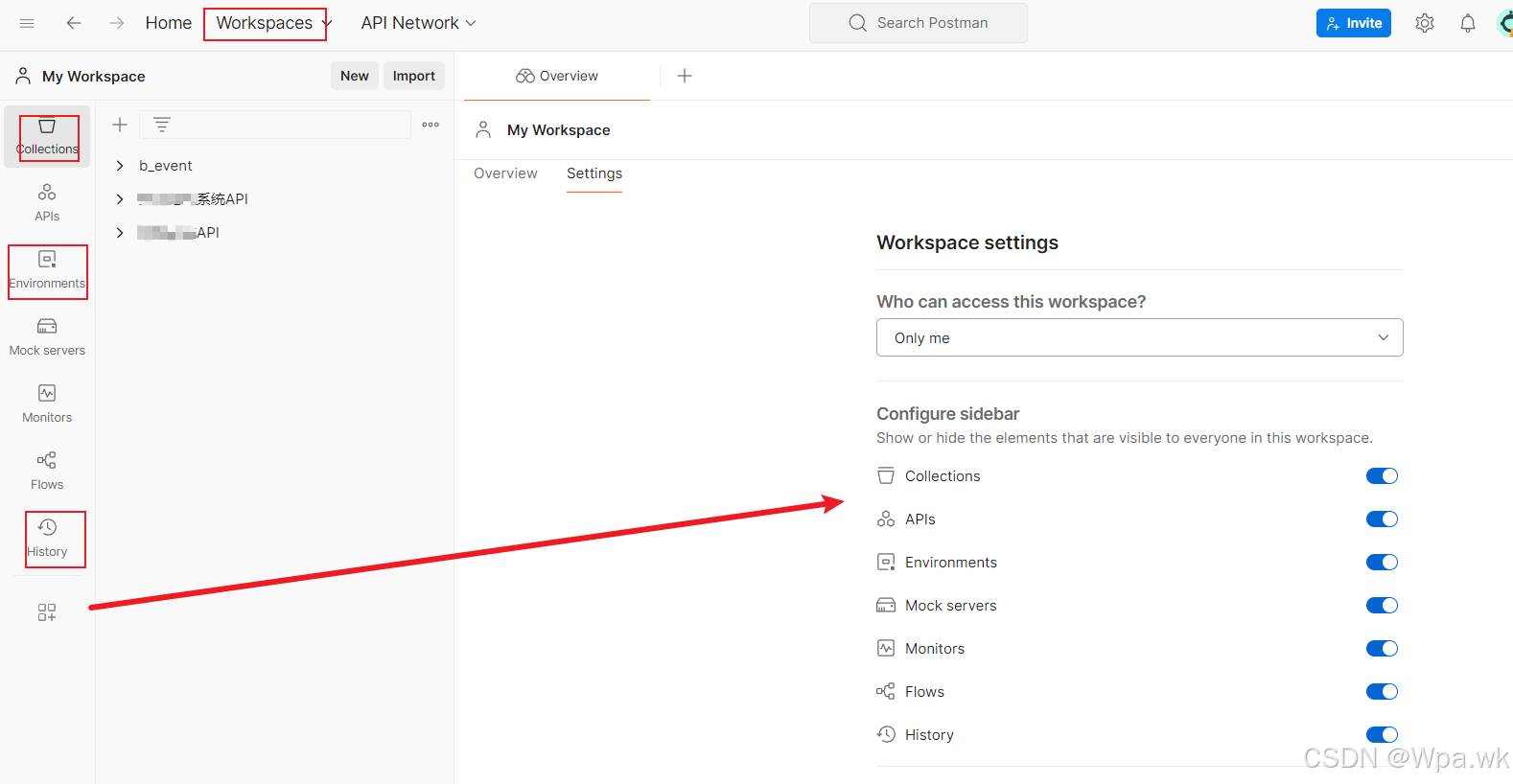Click the APIs icon in Configure sidebar list
Screen dimensions: 1513x784
coord(886,519)
